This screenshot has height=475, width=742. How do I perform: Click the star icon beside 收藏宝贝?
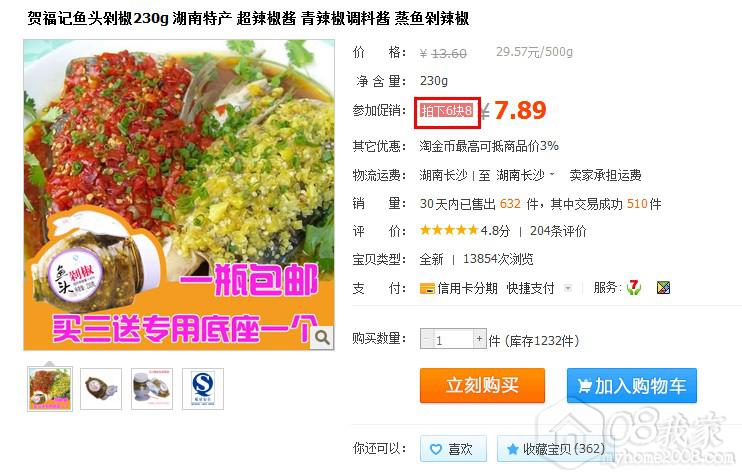(x=512, y=449)
